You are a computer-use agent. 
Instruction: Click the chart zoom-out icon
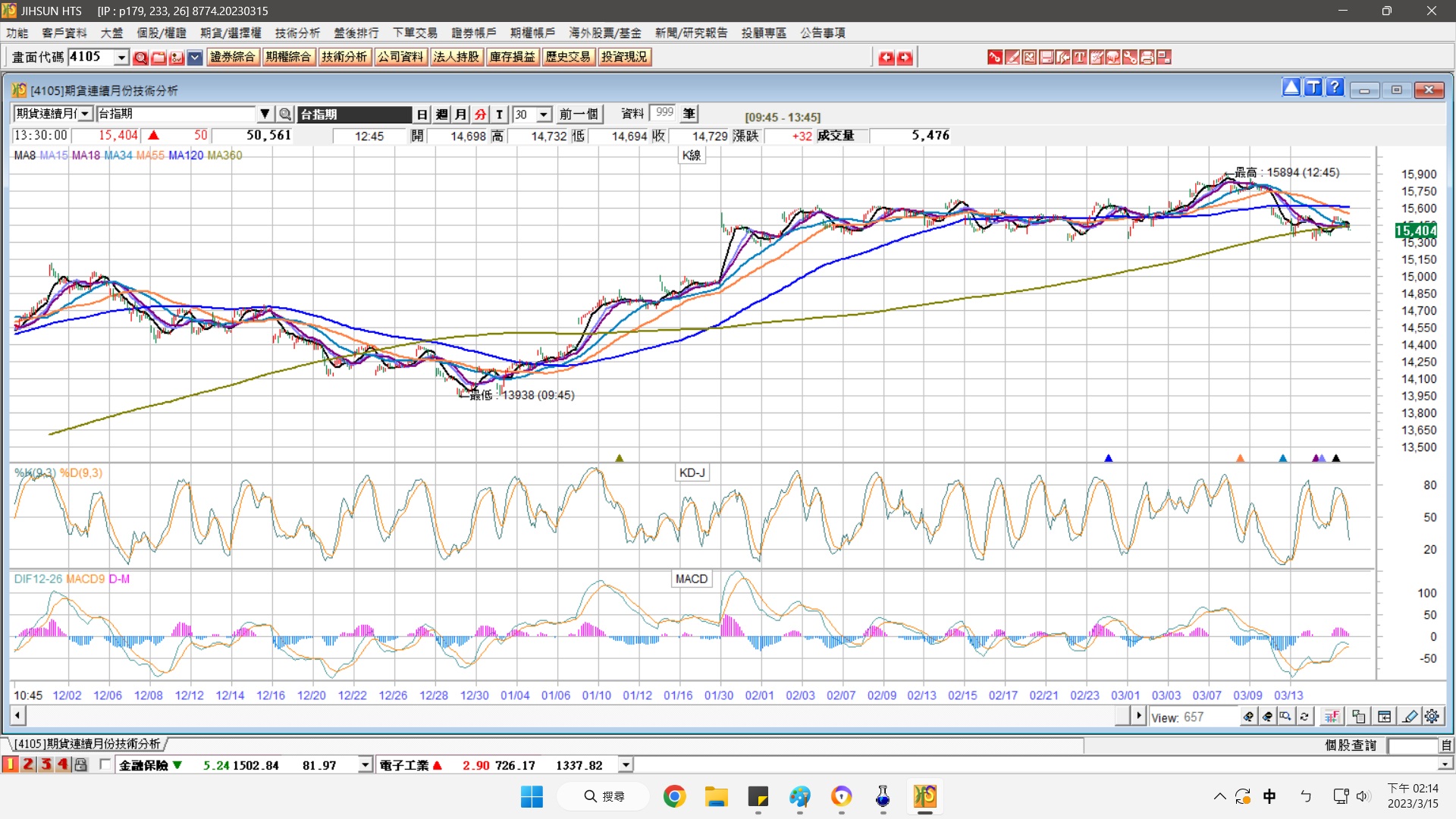(1267, 717)
